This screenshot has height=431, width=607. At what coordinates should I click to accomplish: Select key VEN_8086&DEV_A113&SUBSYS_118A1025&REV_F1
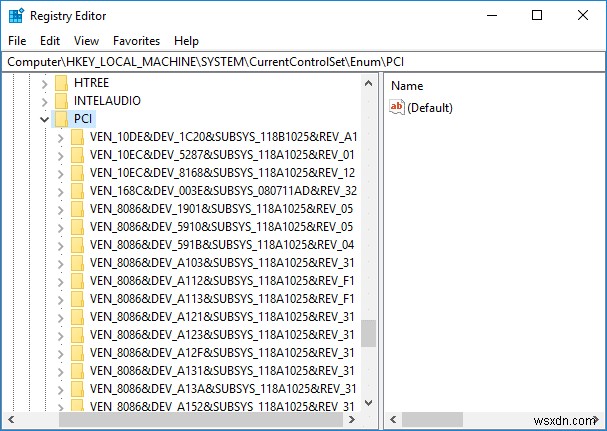[x=222, y=299]
